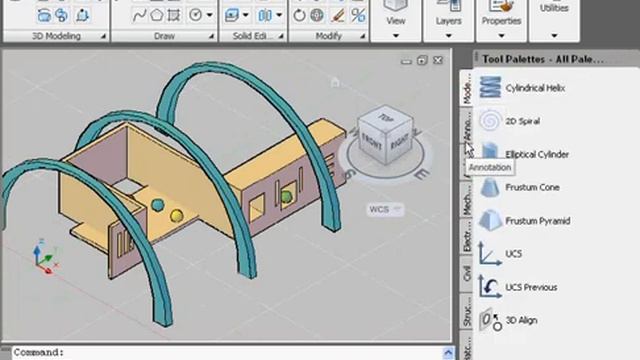Switch to the Mechanical palette tab
The image size is (640, 360).
(467, 200)
